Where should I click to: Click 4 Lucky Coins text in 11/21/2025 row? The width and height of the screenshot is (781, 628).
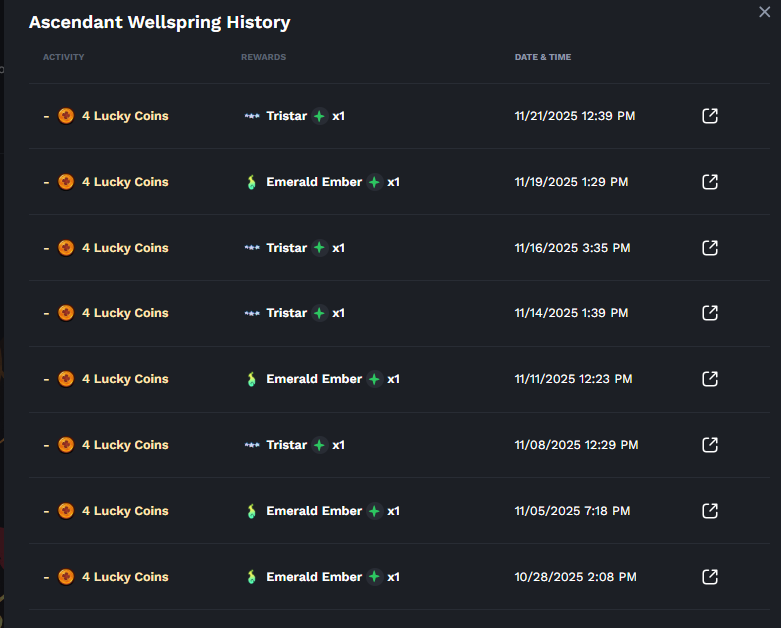125,116
